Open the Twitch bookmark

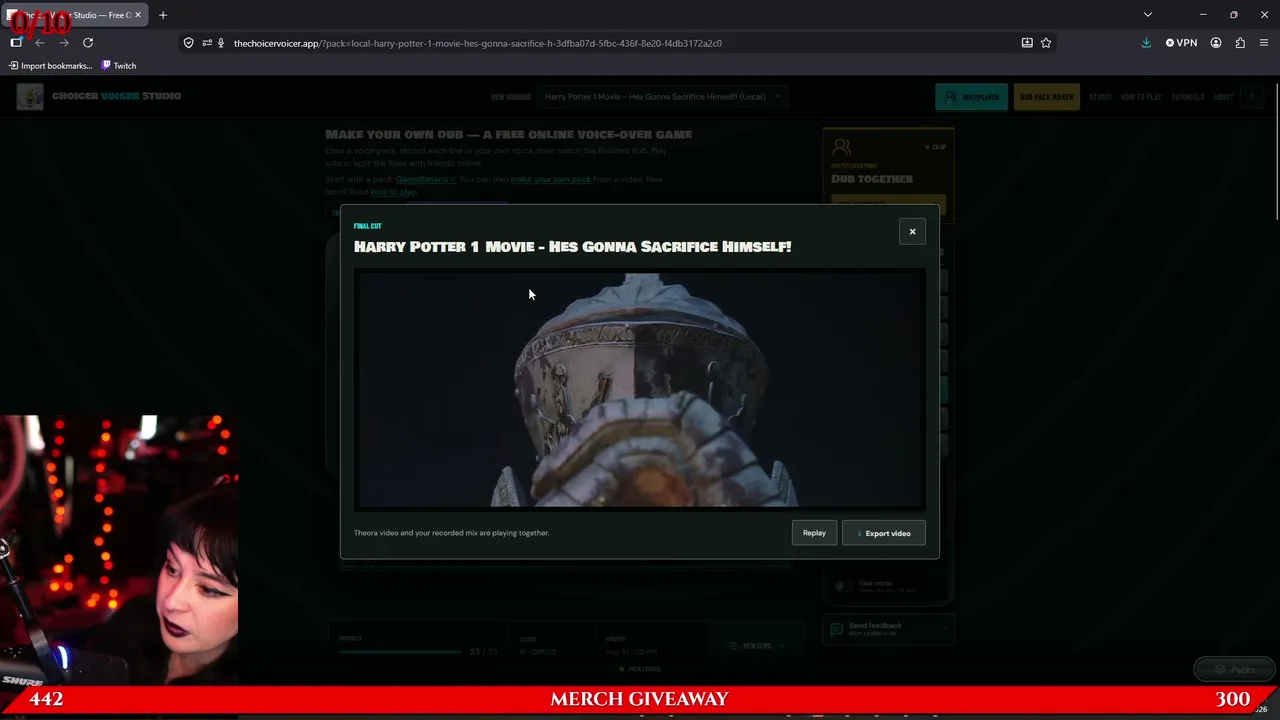[x=119, y=66]
